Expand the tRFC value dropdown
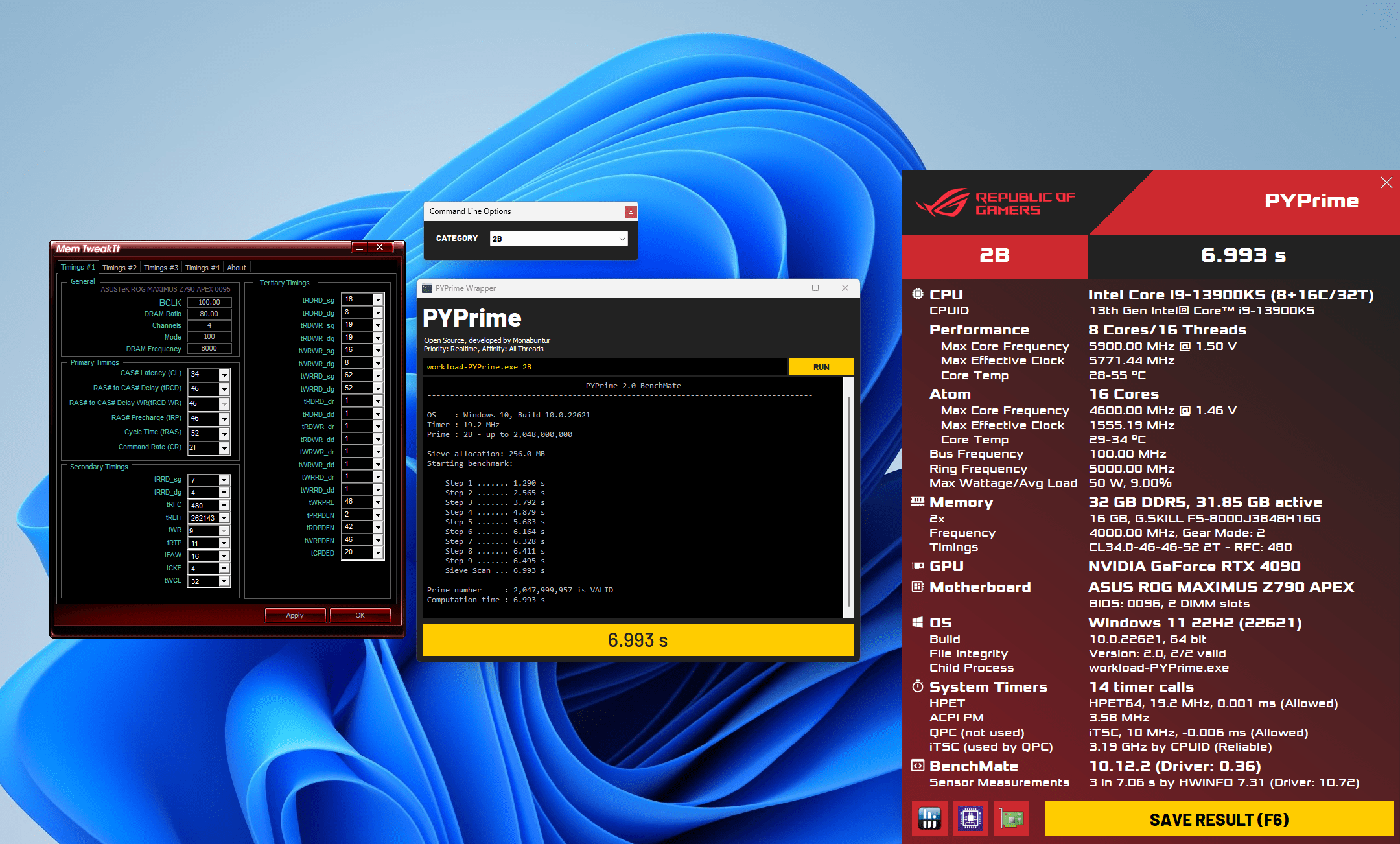The image size is (1400, 844). coord(224,506)
